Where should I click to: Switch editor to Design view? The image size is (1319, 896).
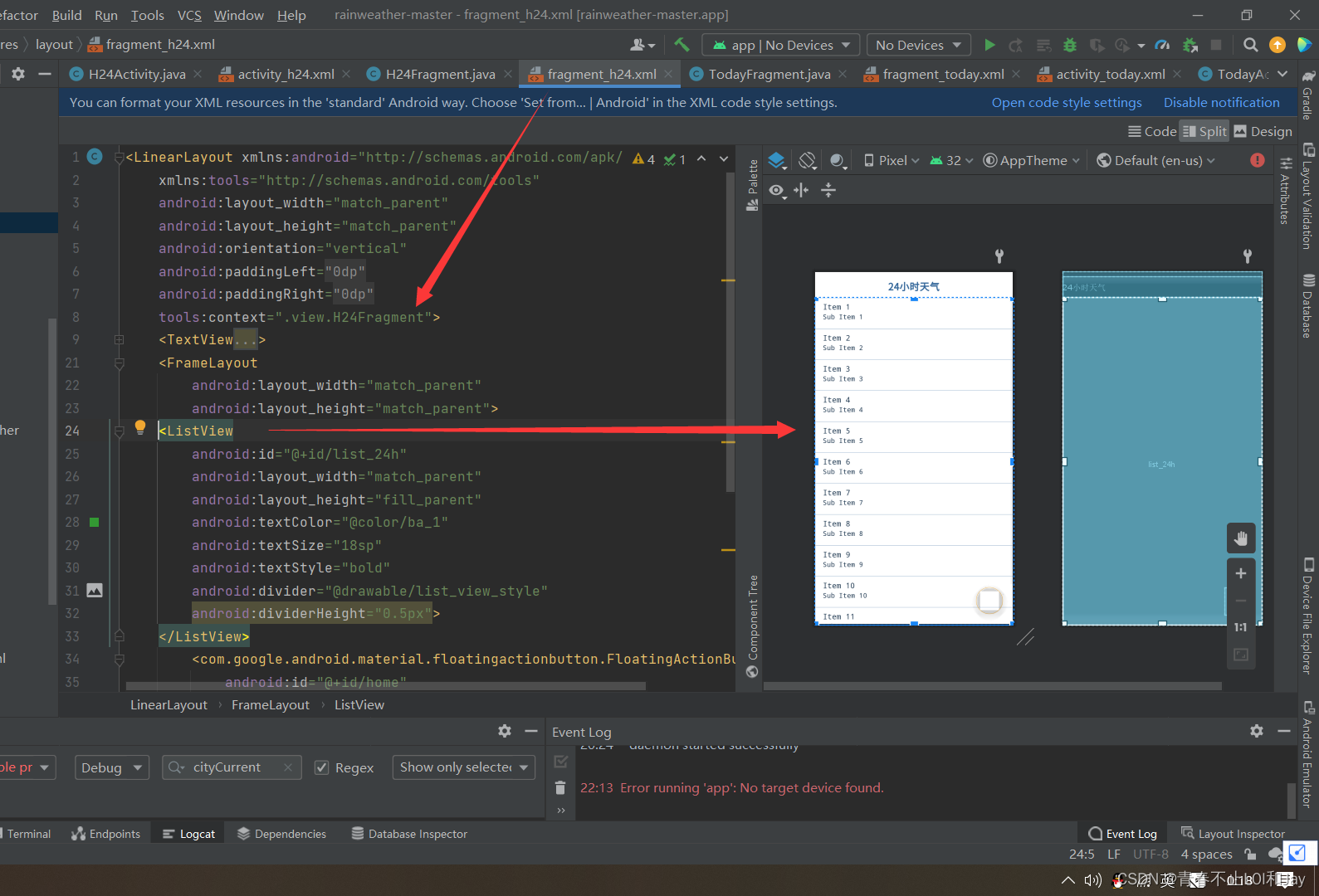(x=1263, y=131)
